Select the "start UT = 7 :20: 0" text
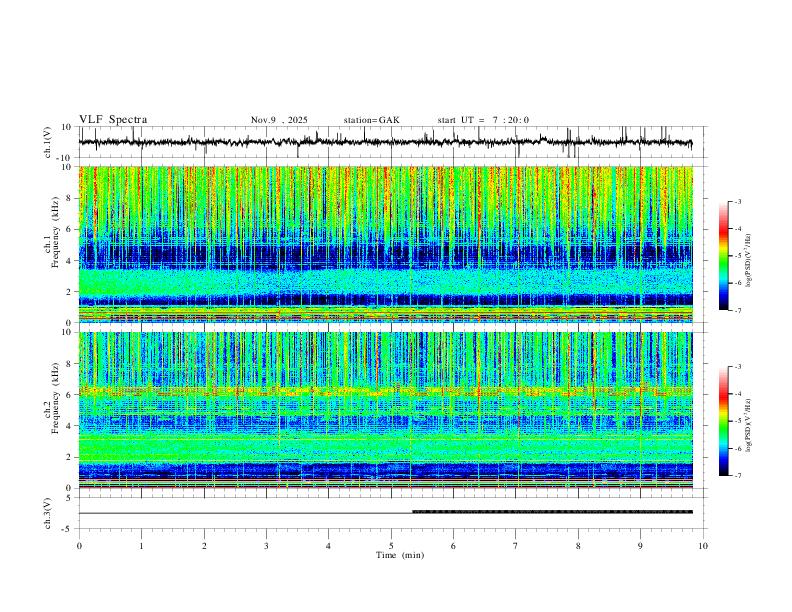This screenshot has width=792, height=612. tap(483, 120)
